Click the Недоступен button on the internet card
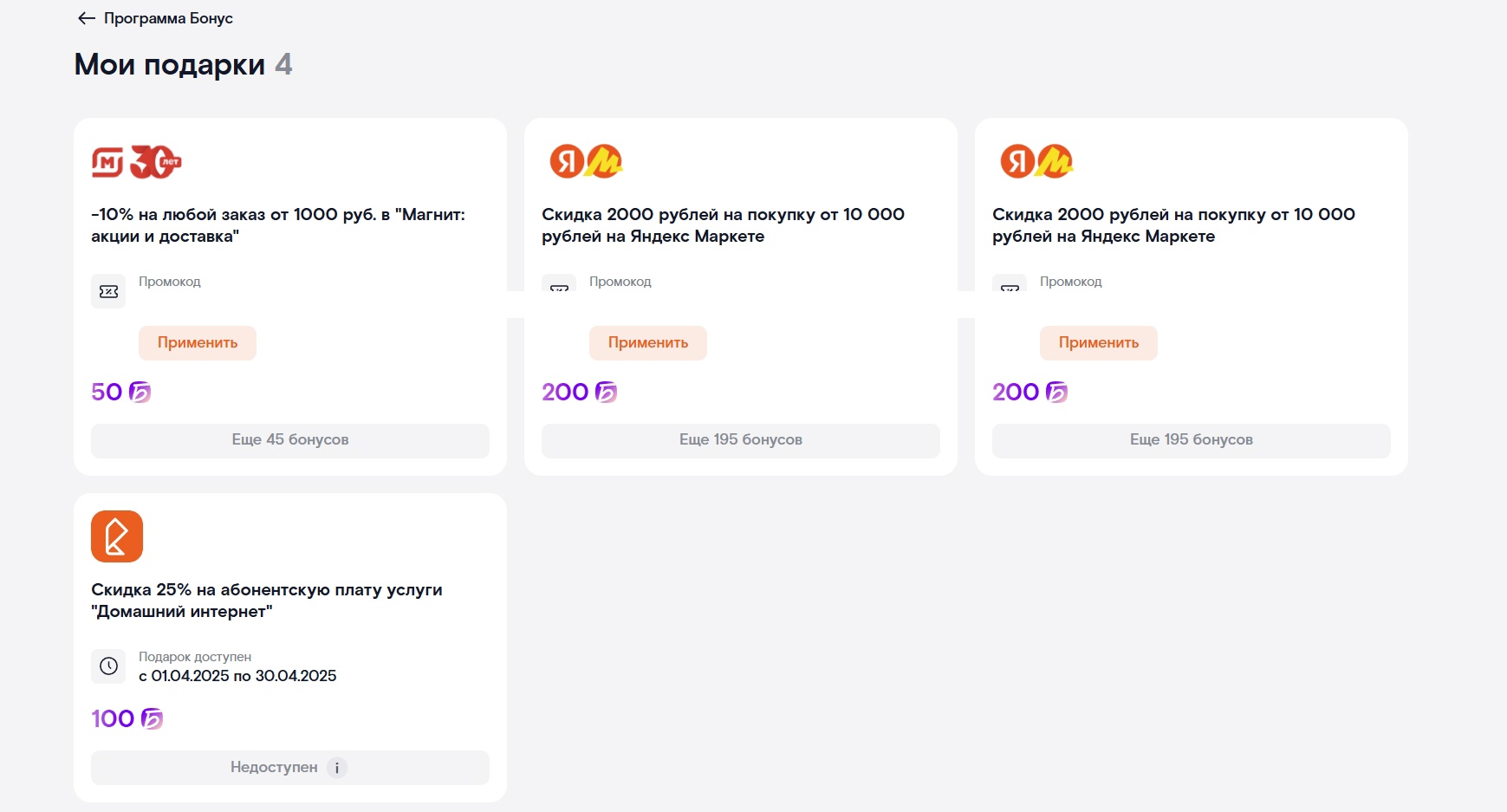1507x812 pixels. [x=274, y=768]
